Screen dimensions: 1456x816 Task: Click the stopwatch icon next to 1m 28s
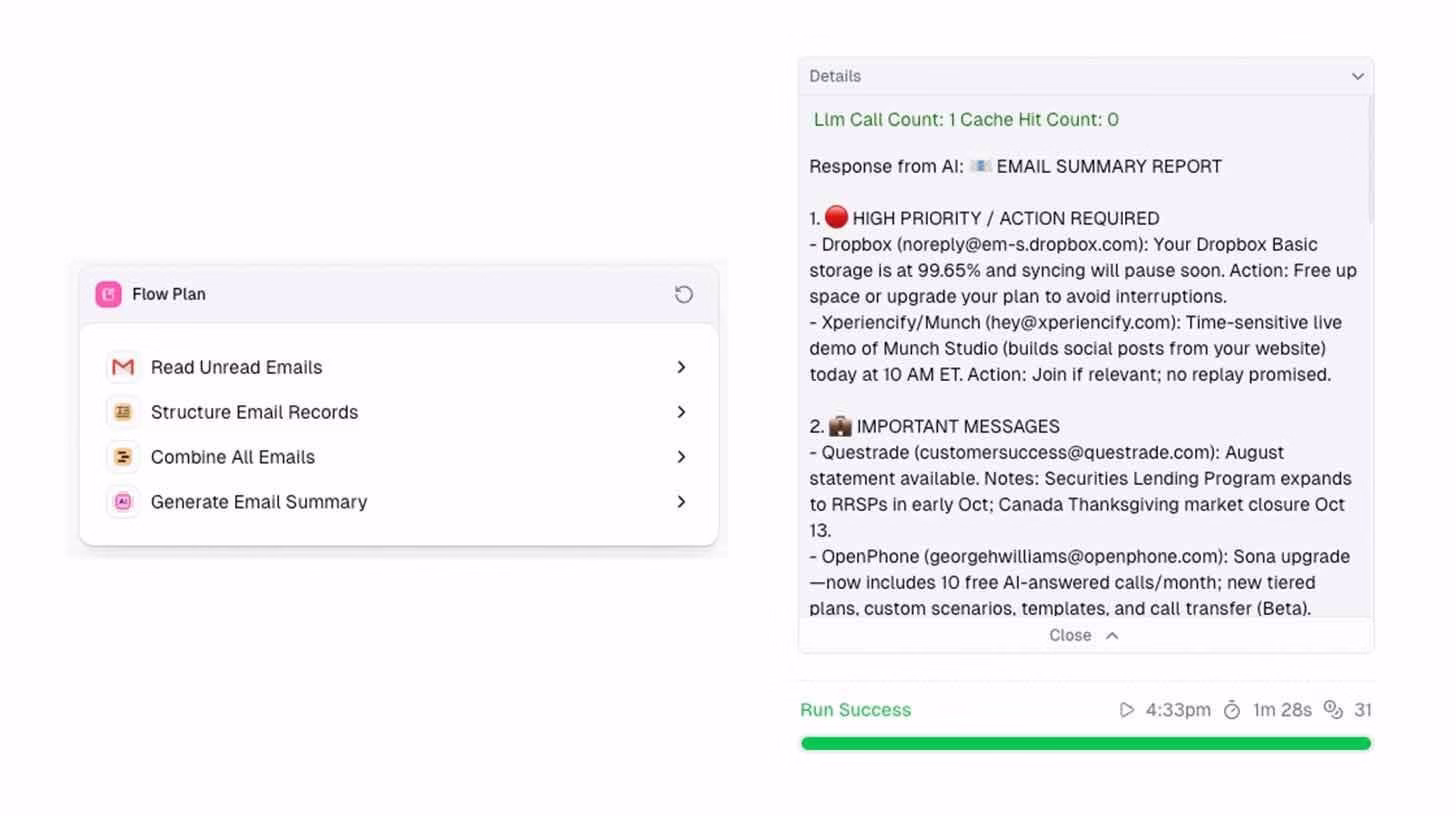tap(1232, 710)
